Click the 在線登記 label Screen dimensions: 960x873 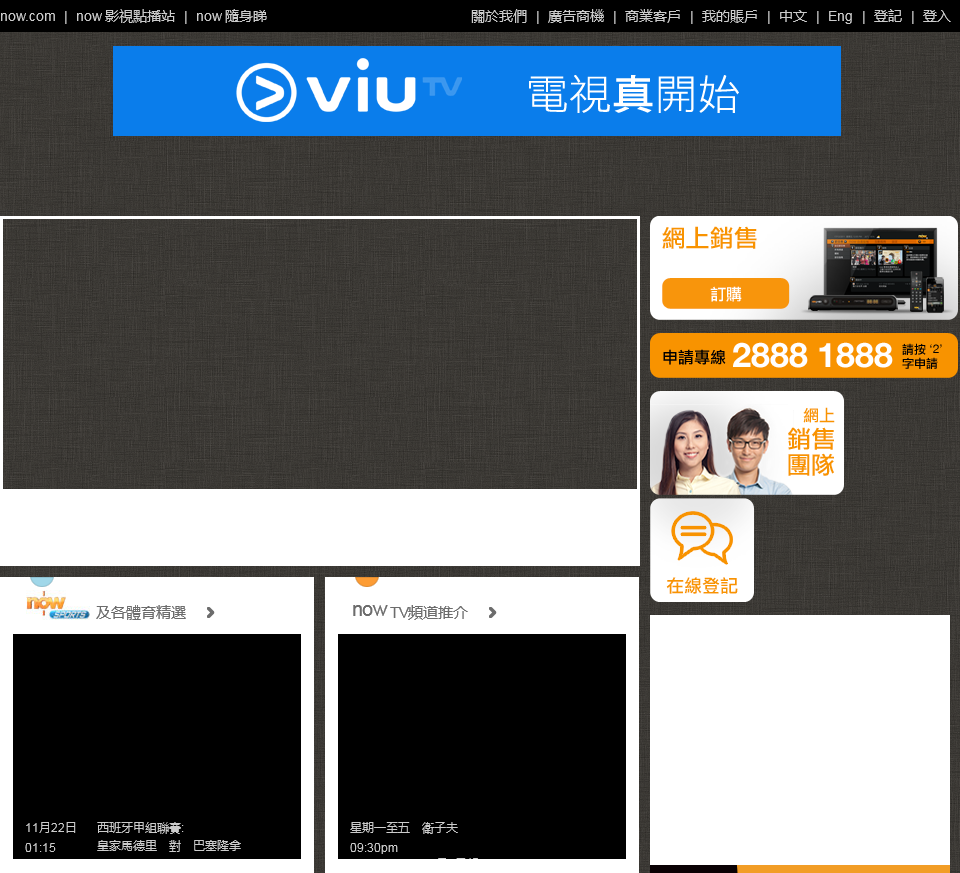pyautogui.click(x=702, y=586)
